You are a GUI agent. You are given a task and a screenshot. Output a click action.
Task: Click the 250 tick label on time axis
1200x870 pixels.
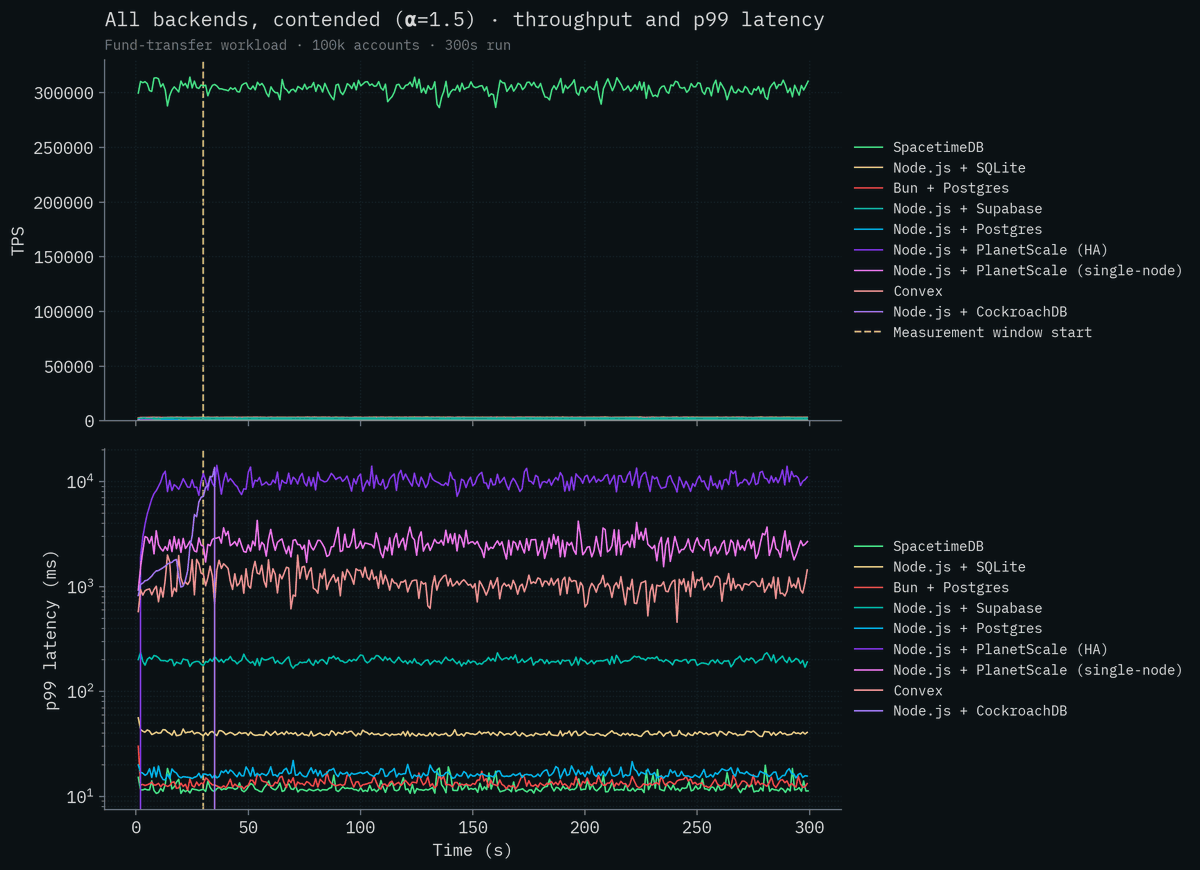point(697,828)
